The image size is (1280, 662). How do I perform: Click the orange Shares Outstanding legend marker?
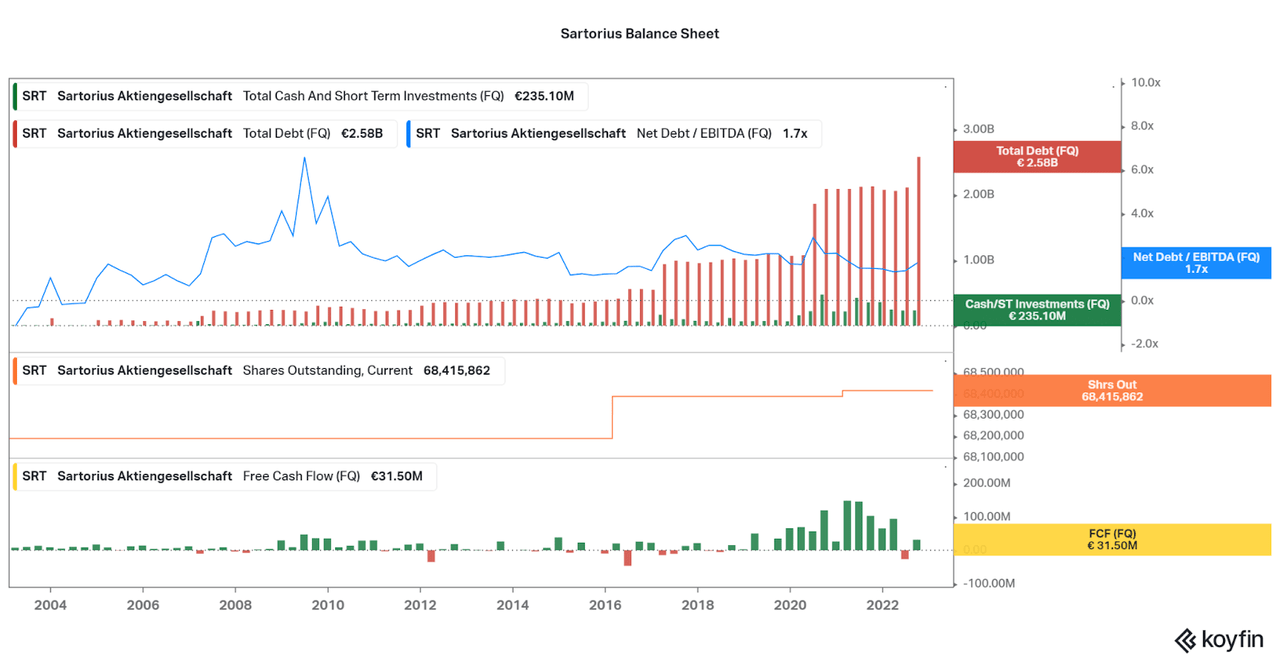pos(13,370)
